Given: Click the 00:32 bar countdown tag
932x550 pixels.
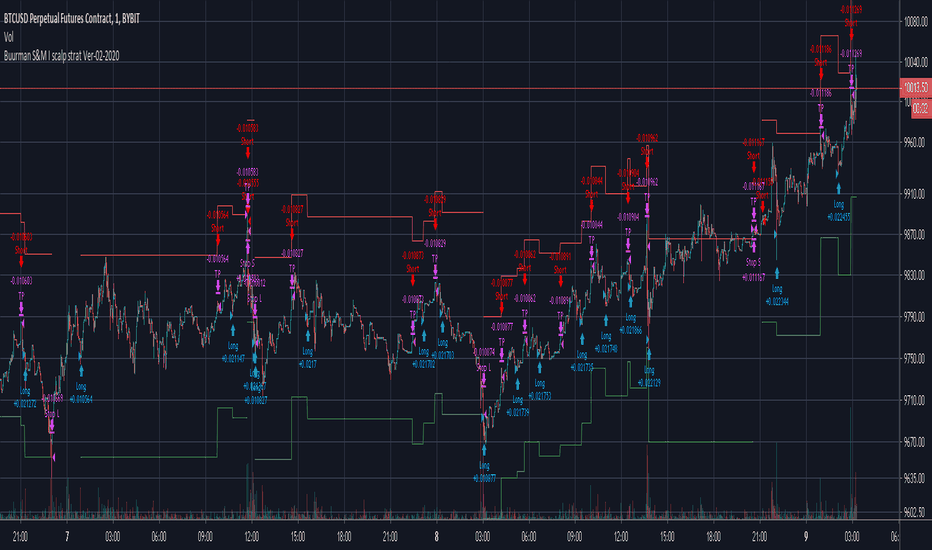Looking at the screenshot, I should [921, 109].
